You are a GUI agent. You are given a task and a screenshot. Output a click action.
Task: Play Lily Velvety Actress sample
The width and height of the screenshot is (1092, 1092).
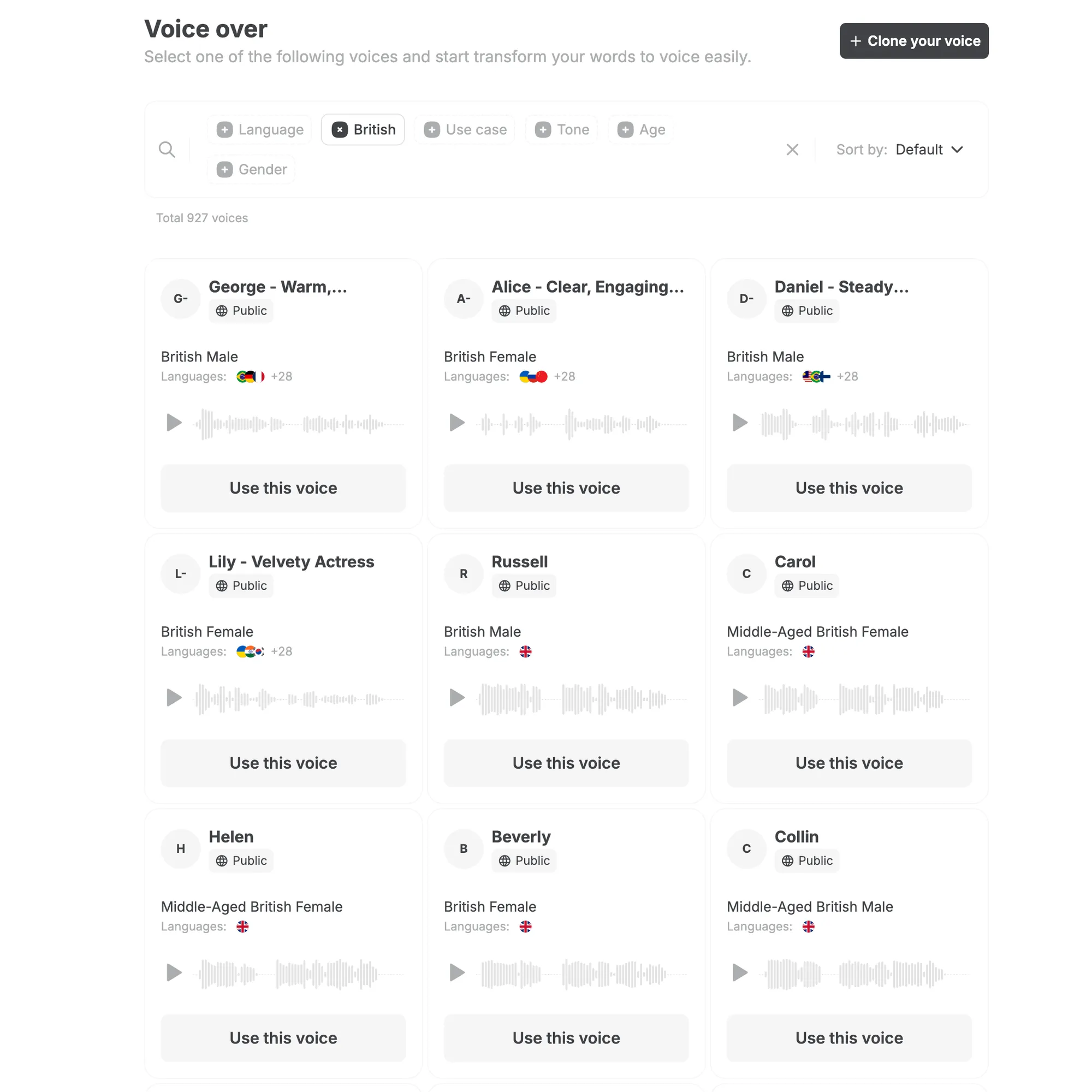[x=174, y=697]
